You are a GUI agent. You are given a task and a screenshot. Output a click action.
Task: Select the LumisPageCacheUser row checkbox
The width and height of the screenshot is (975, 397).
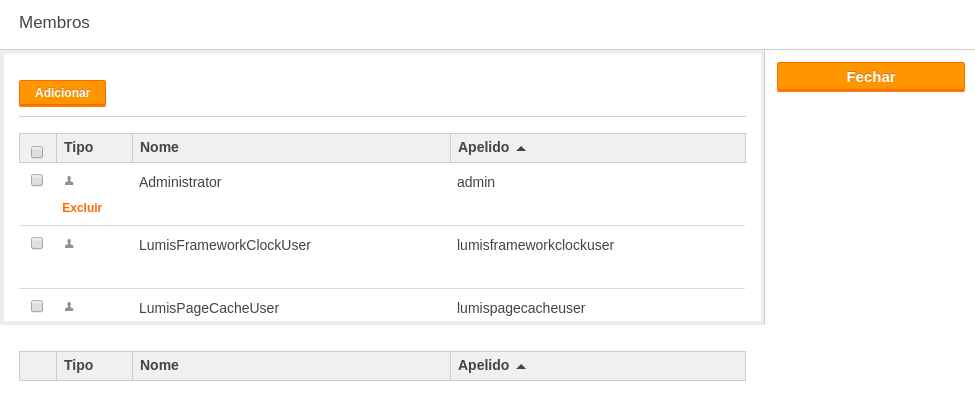point(37,306)
